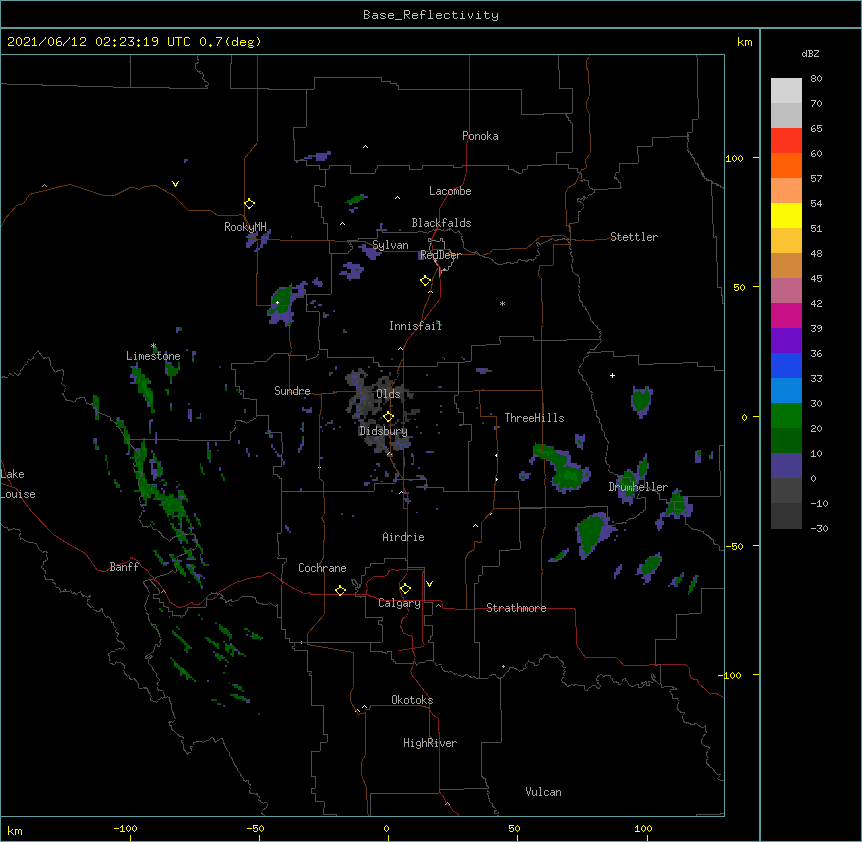
Task: Click the Olds town label
Action: point(388,394)
